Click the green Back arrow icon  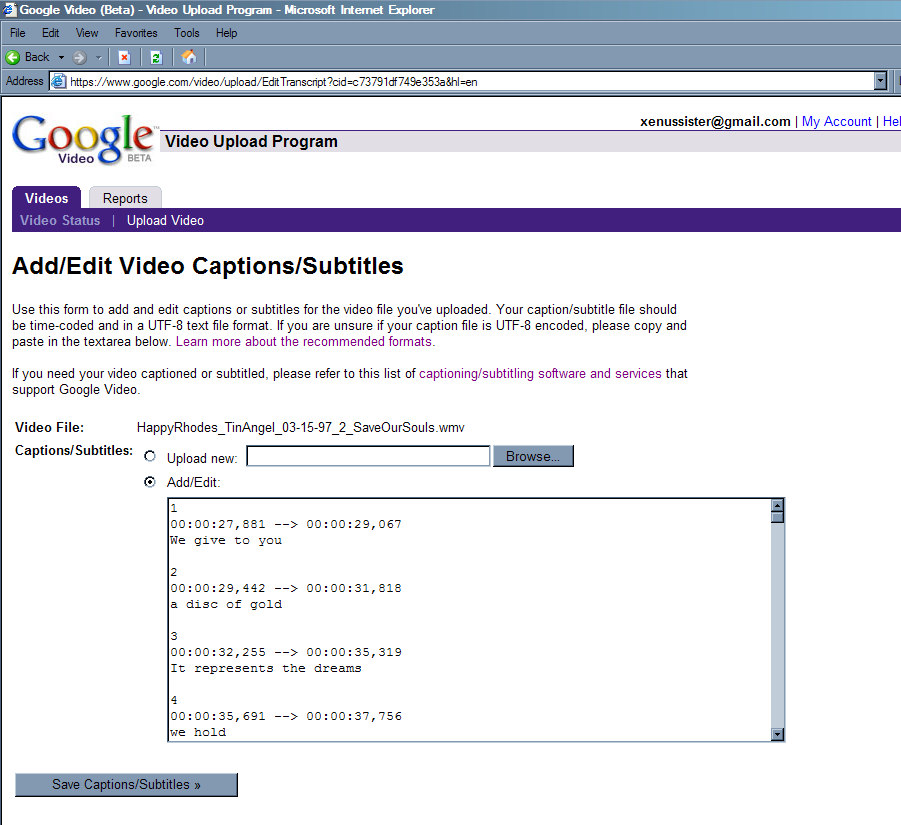[x=13, y=57]
